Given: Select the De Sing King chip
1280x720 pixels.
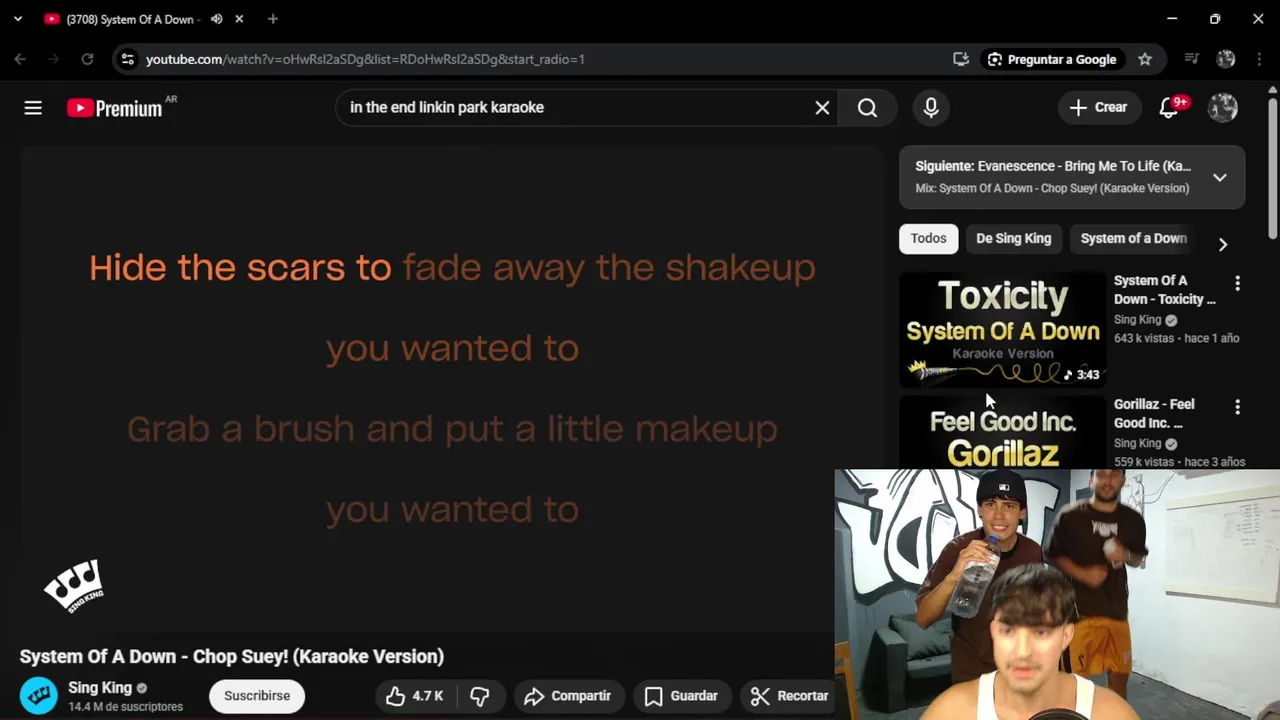Looking at the screenshot, I should [1013, 238].
